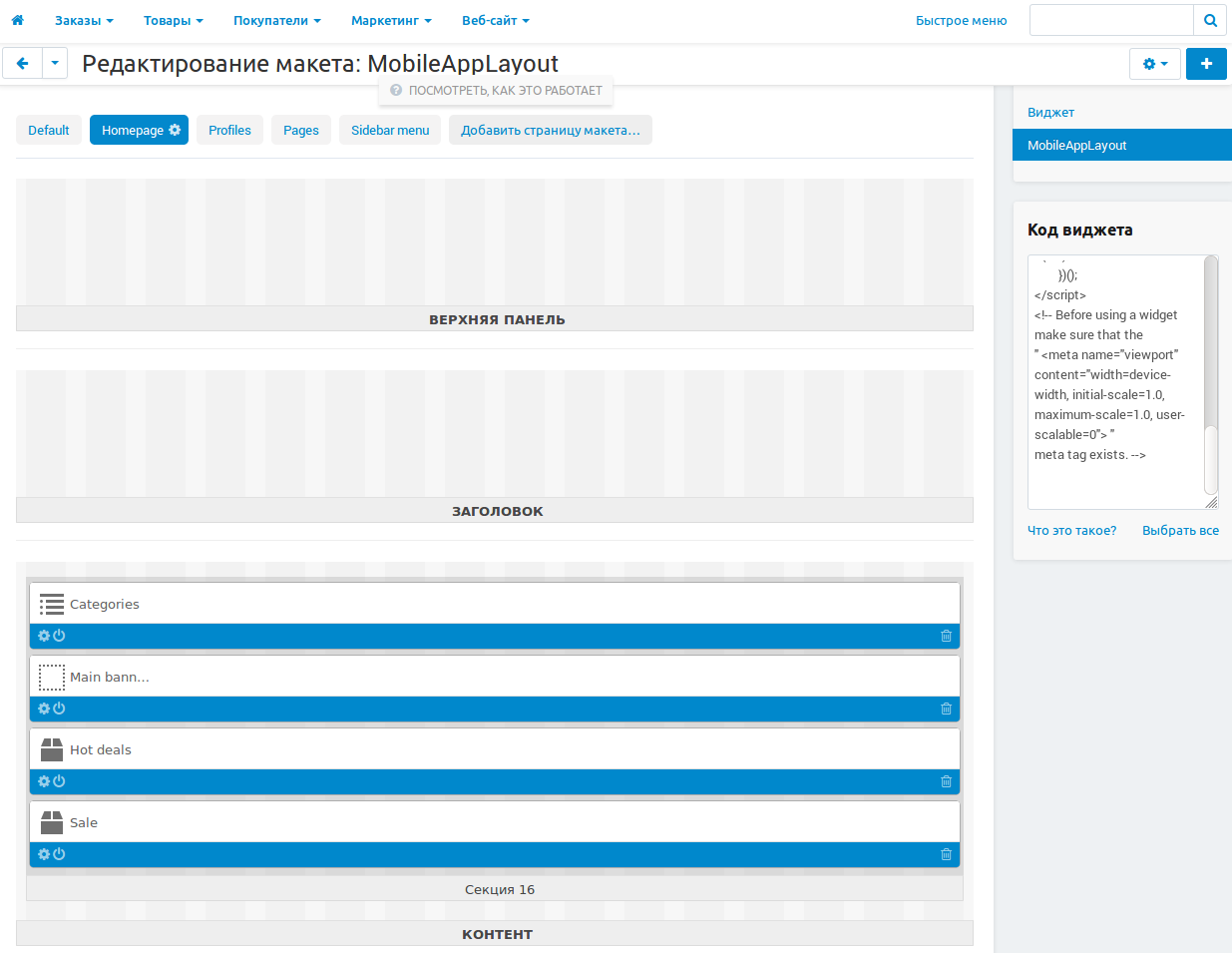The image size is (1232, 953).
Task: Click the home icon in the top menu
Action: click(17, 20)
